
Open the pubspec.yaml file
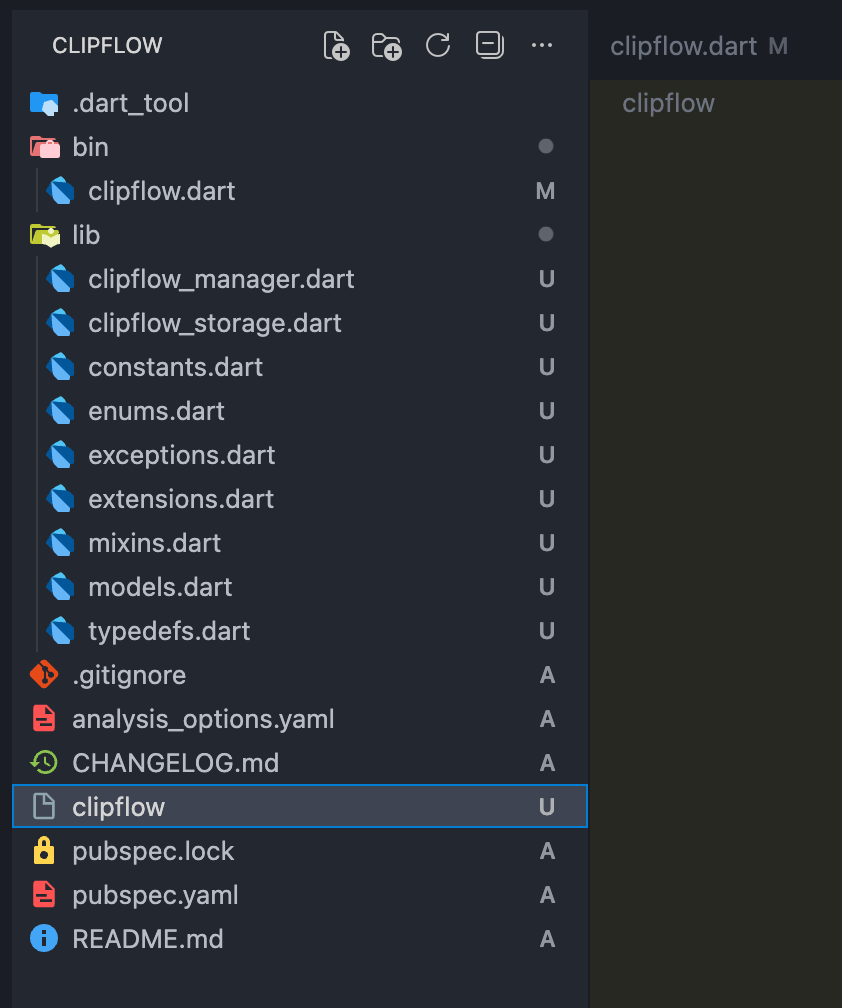pos(155,895)
